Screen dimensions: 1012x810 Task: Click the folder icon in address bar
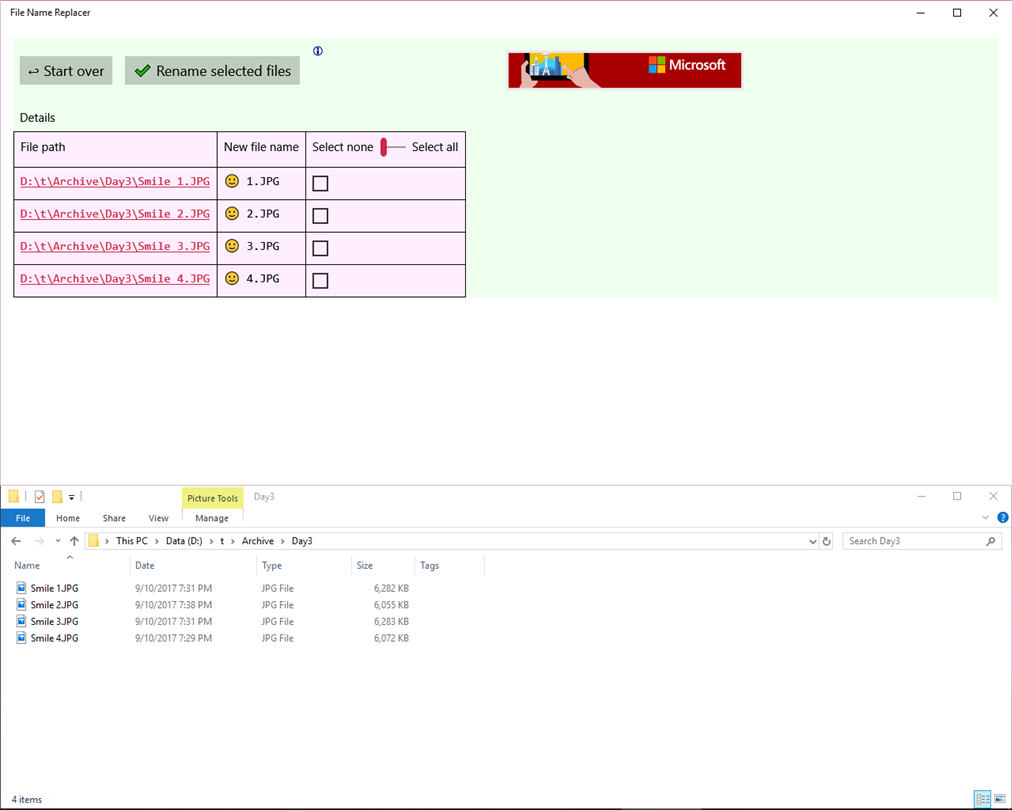94,541
